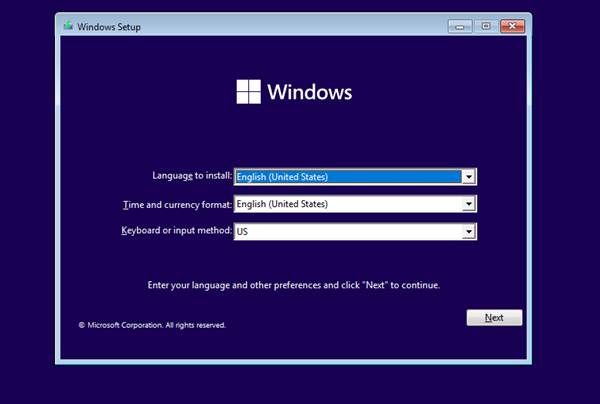Click the 'Keyboard or input method:' label

[x=176, y=231]
